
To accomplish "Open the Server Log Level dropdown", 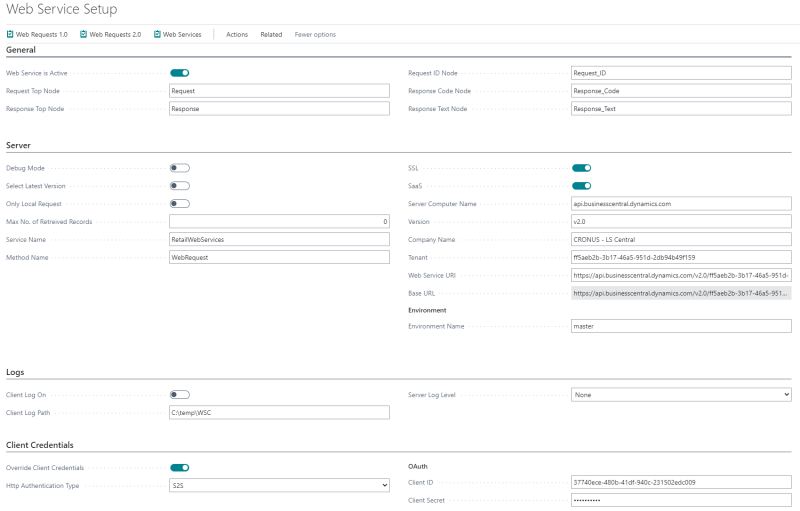I will pos(681,395).
